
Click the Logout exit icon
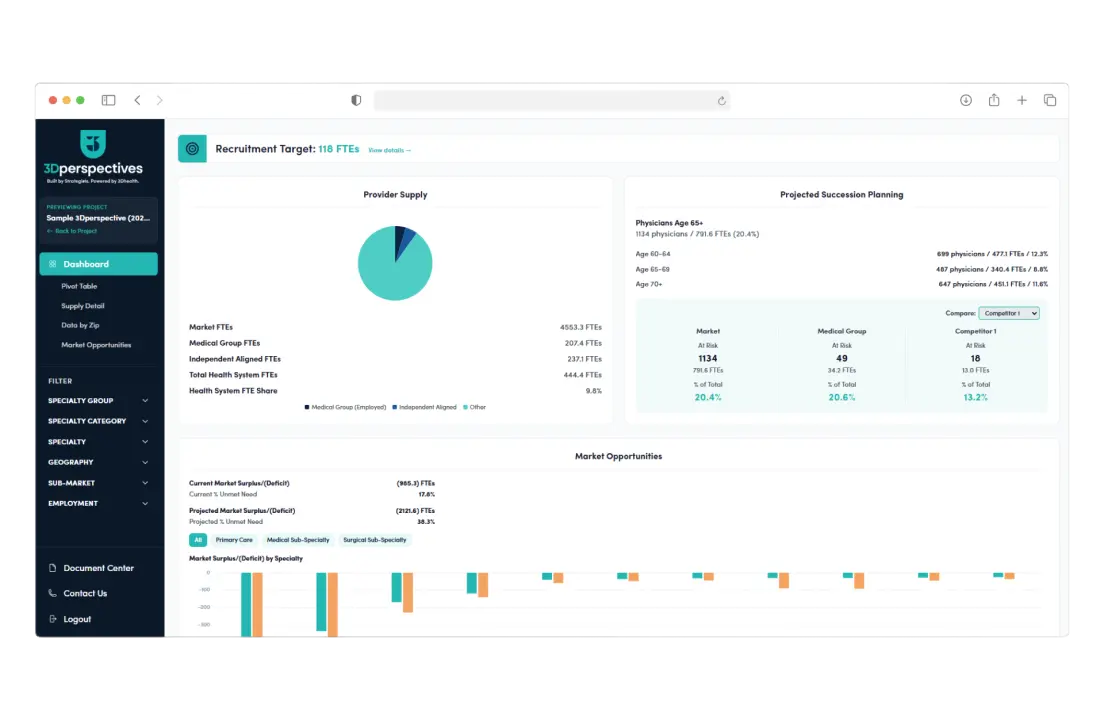click(x=53, y=619)
